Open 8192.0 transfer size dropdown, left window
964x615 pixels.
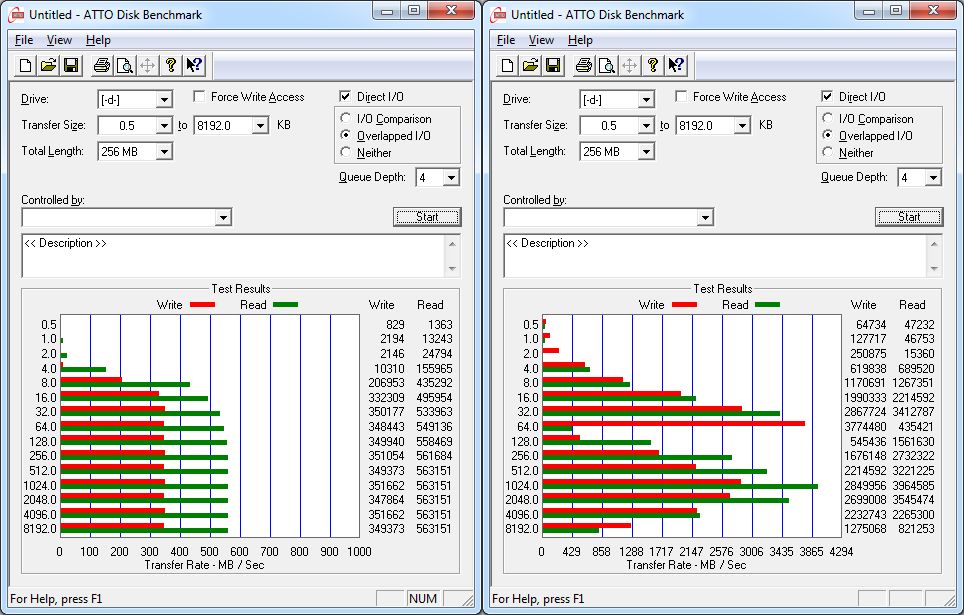coord(261,125)
